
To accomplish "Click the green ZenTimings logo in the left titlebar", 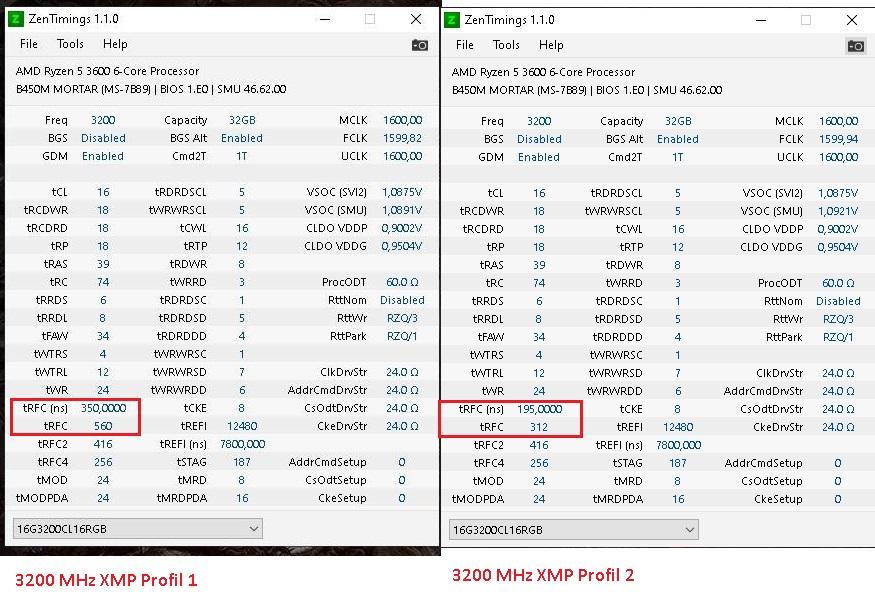I will coord(14,17).
